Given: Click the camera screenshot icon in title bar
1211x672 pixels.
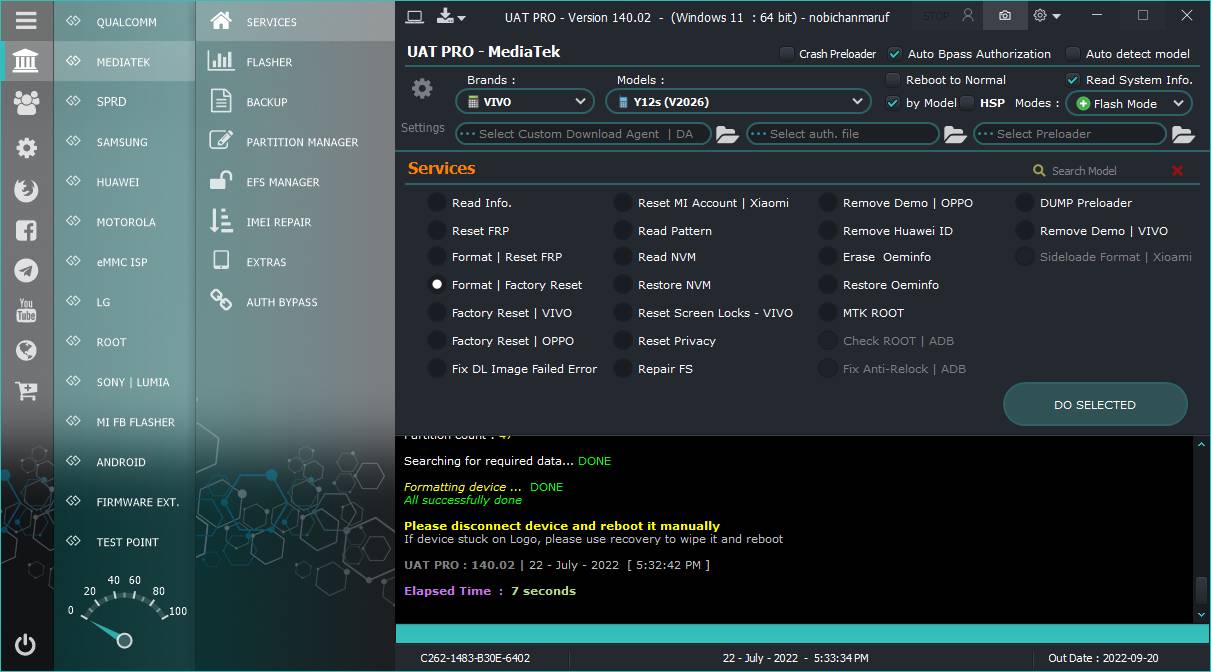Looking at the screenshot, I should tap(1005, 16).
